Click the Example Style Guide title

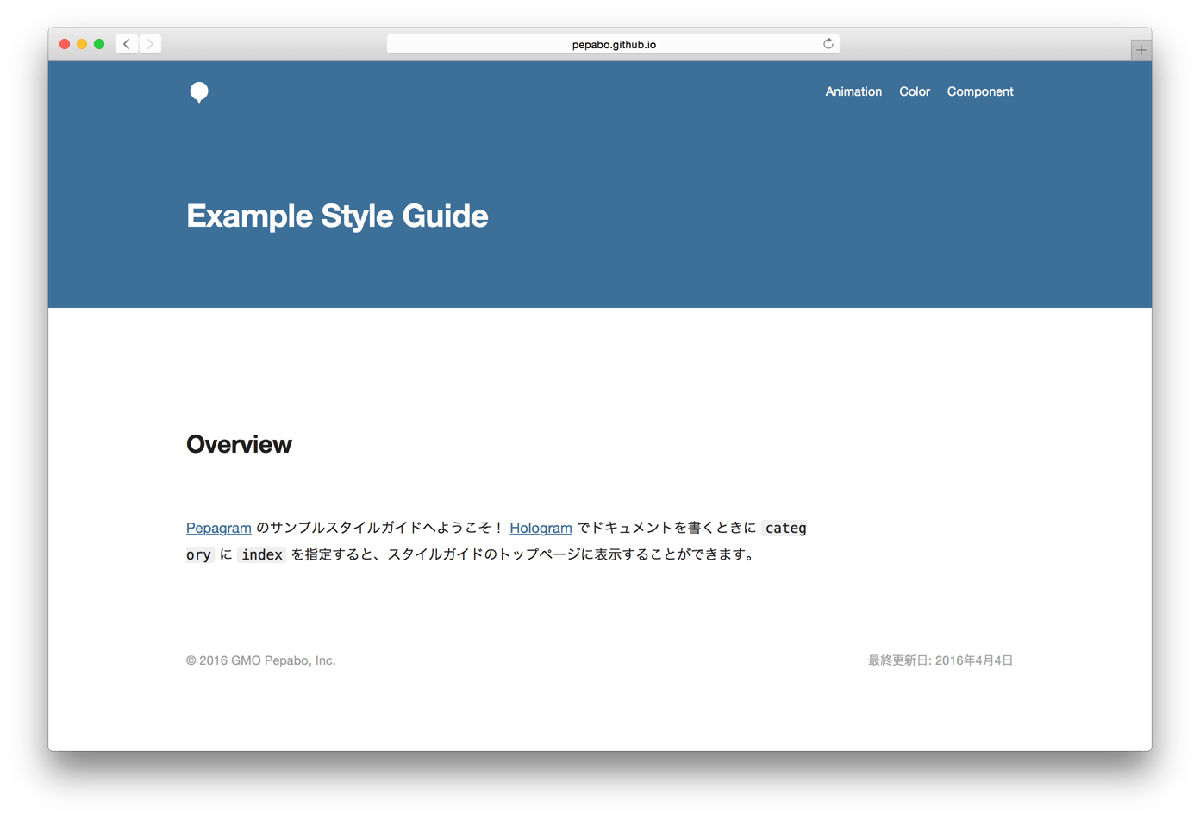(x=337, y=216)
